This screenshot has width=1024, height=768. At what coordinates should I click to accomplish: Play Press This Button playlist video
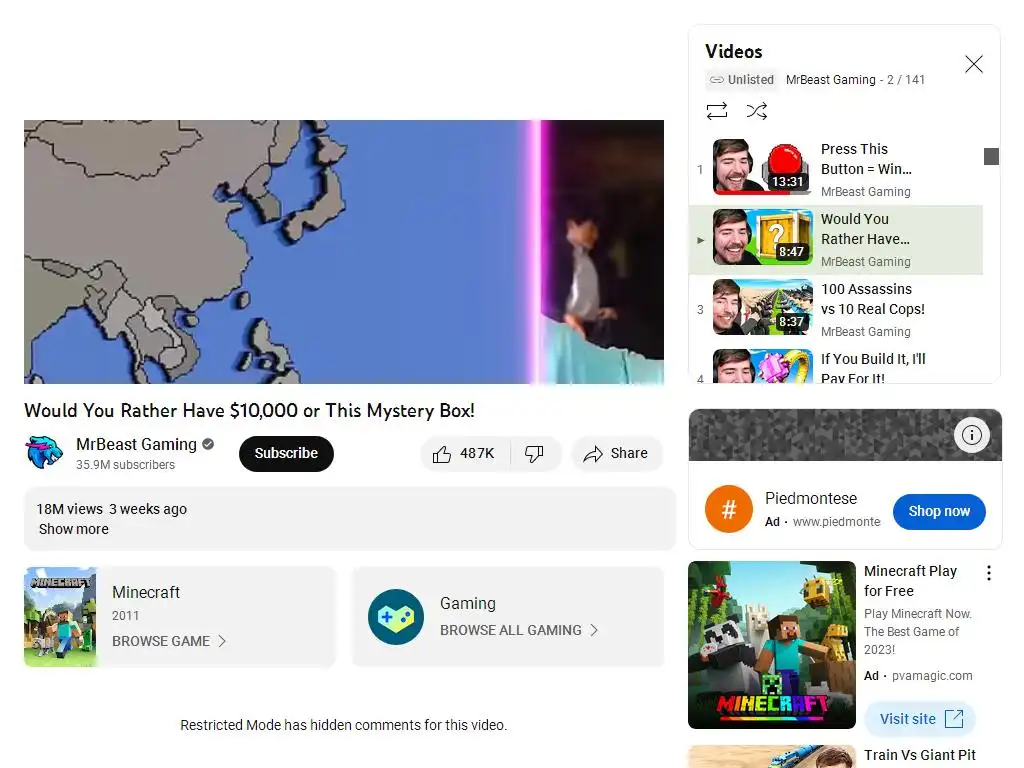click(836, 170)
